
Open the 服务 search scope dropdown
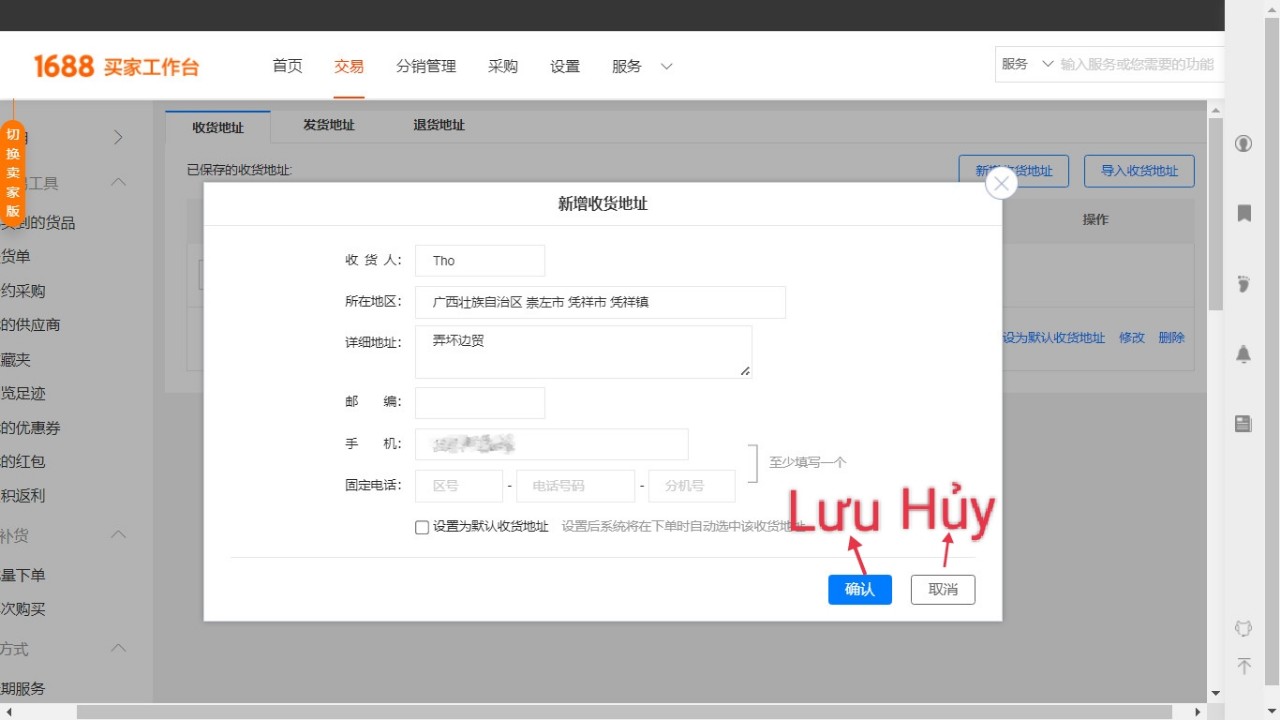tap(1027, 64)
